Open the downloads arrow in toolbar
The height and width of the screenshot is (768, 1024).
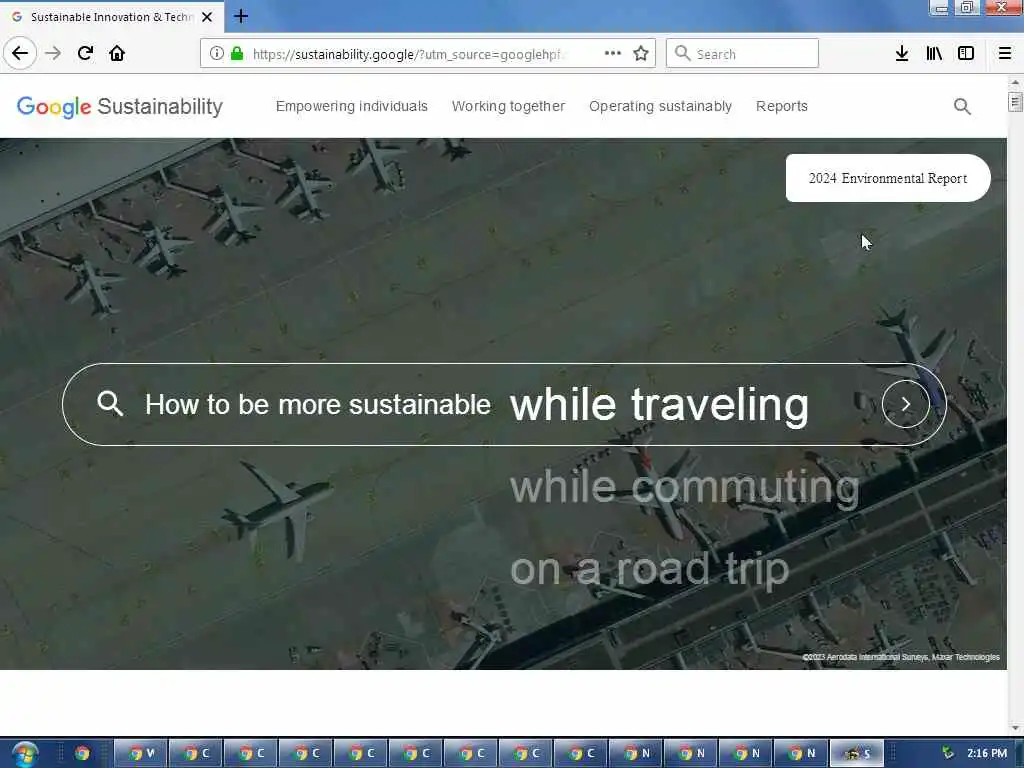pos(902,53)
